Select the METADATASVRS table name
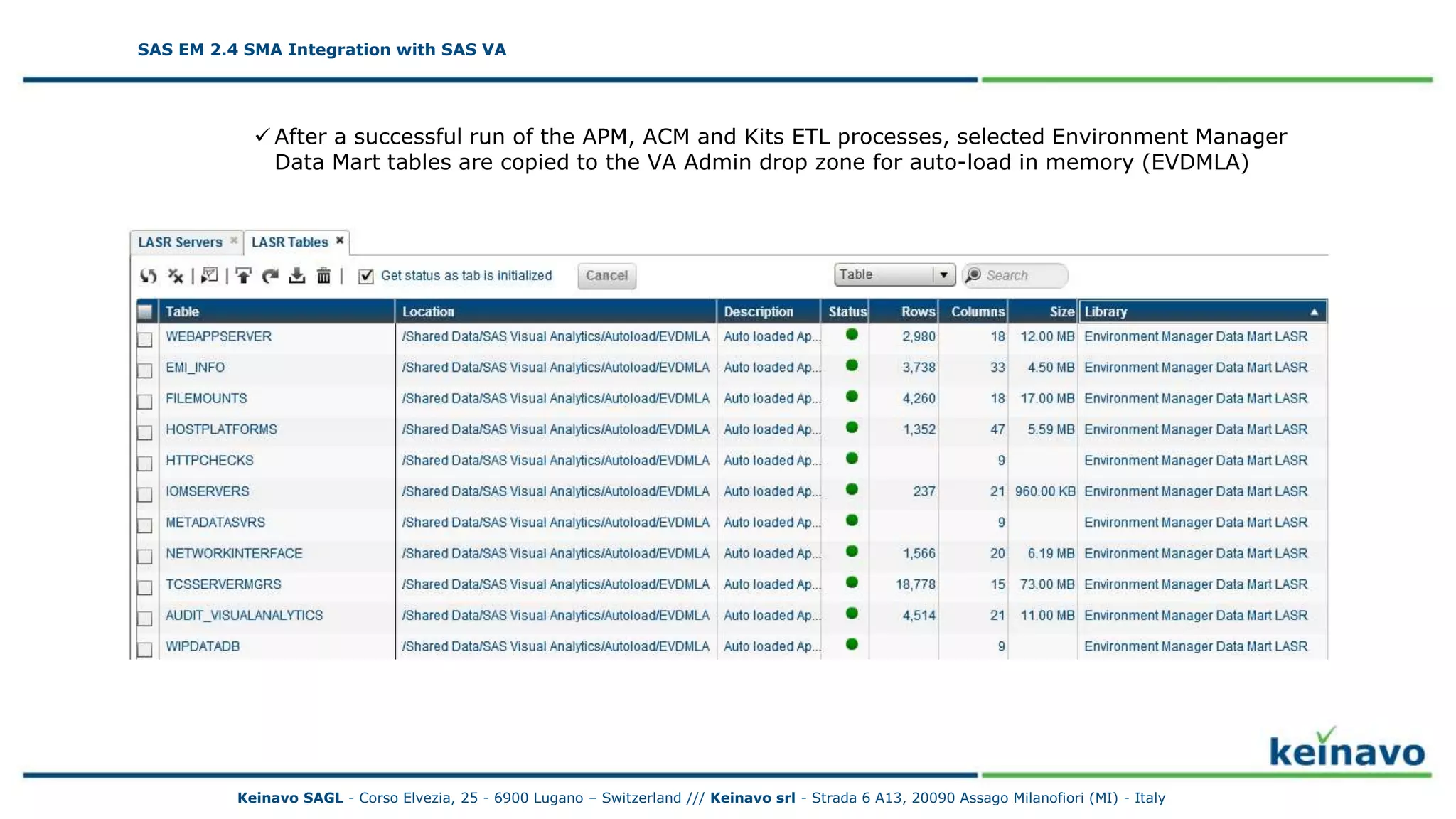This screenshot has width=1456, height=819. [x=215, y=523]
